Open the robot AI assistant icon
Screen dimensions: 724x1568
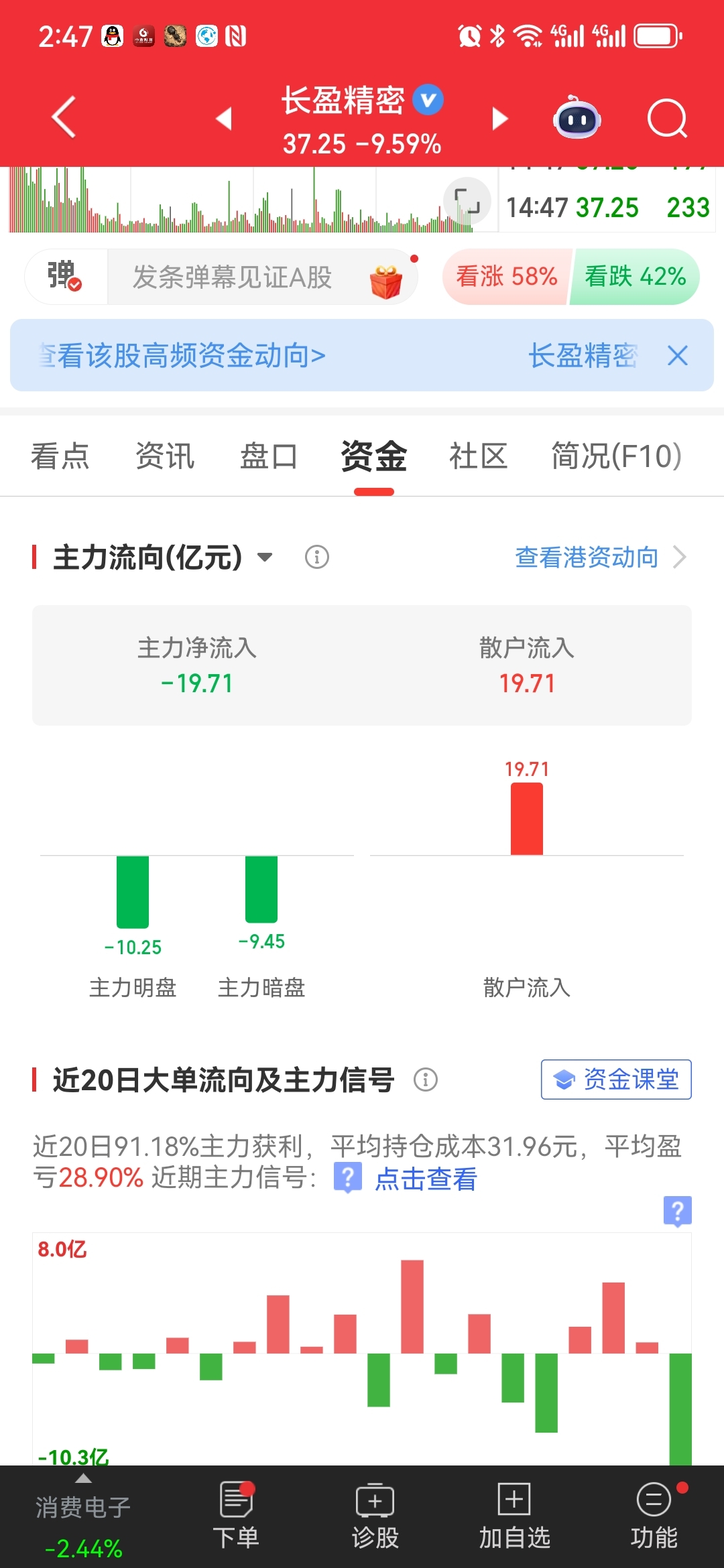tap(577, 119)
